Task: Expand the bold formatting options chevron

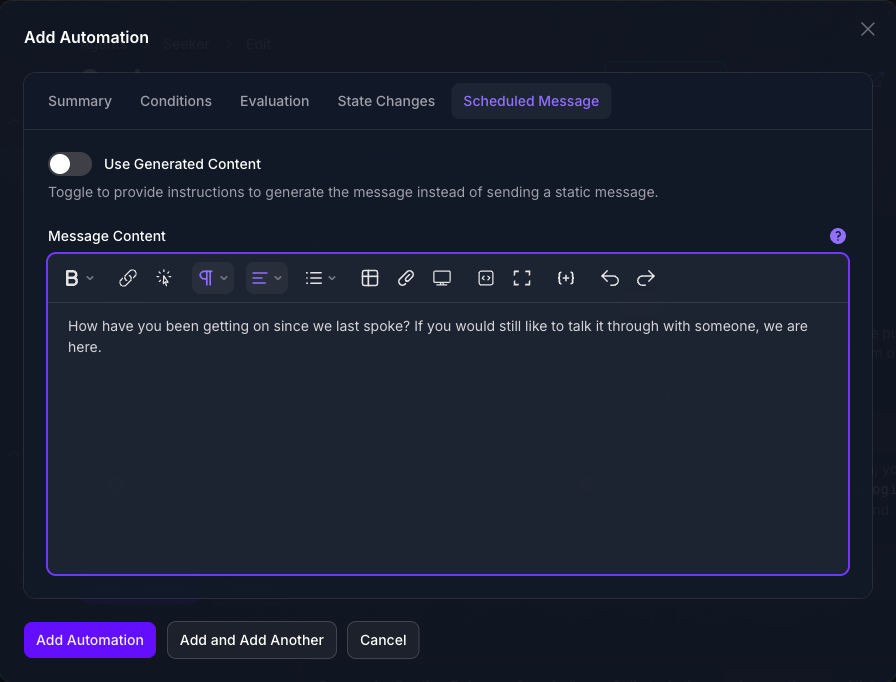Action: (x=90, y=278)
